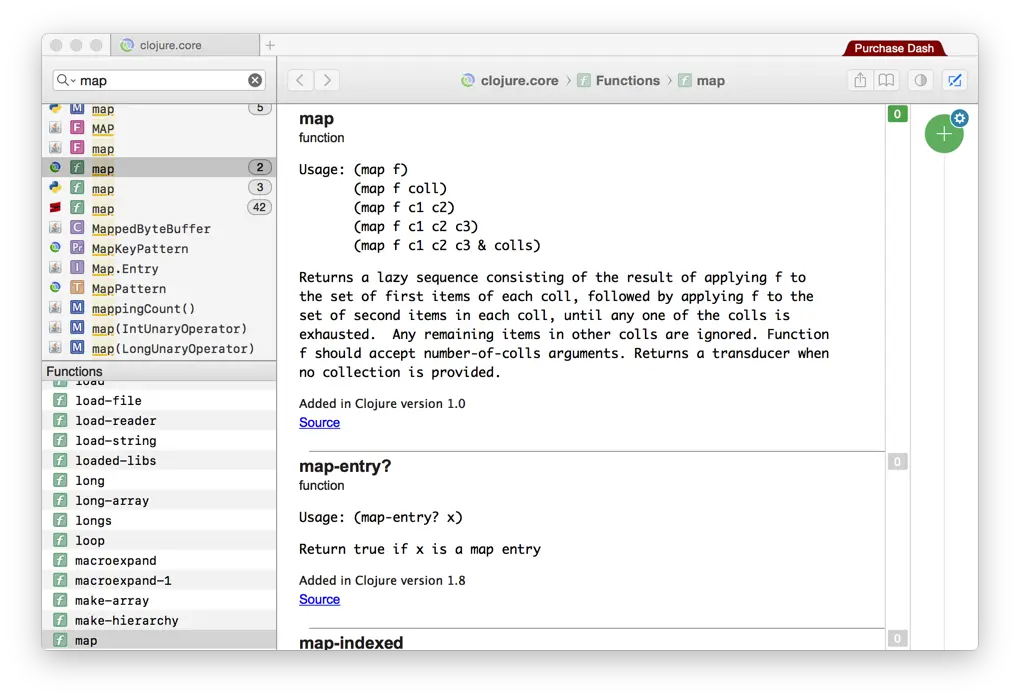Click the function icon beside loop
The image size is (1020, 700).
[60, 540]
